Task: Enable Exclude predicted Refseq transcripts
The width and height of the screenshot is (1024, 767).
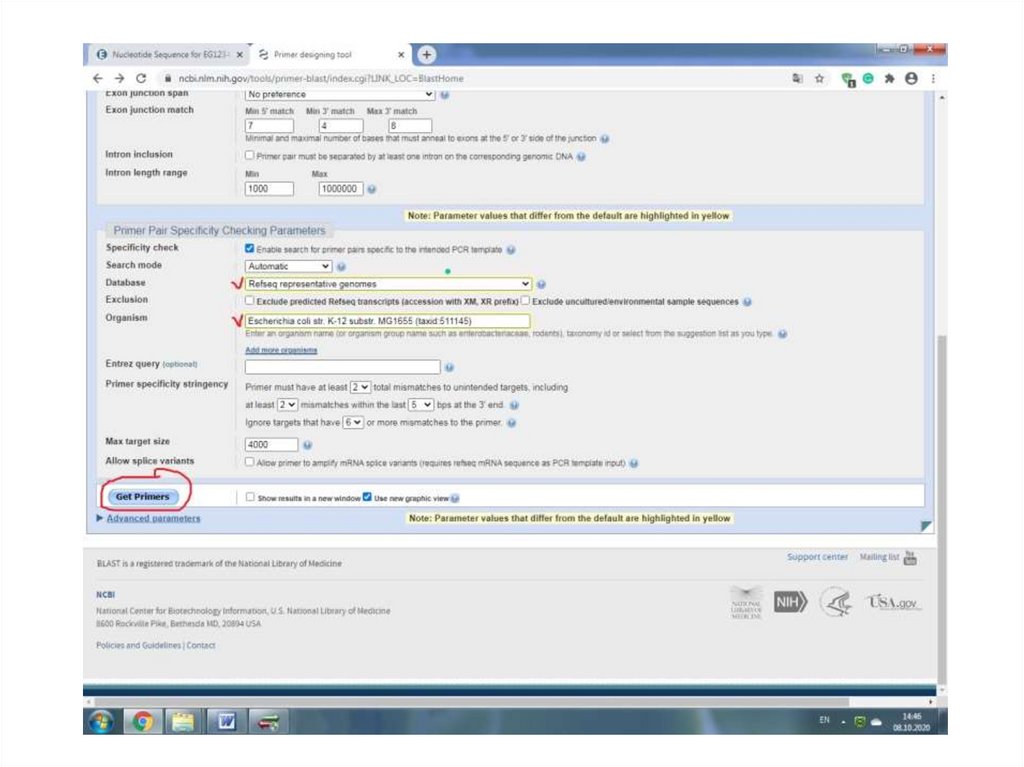Action: [249, 301]
